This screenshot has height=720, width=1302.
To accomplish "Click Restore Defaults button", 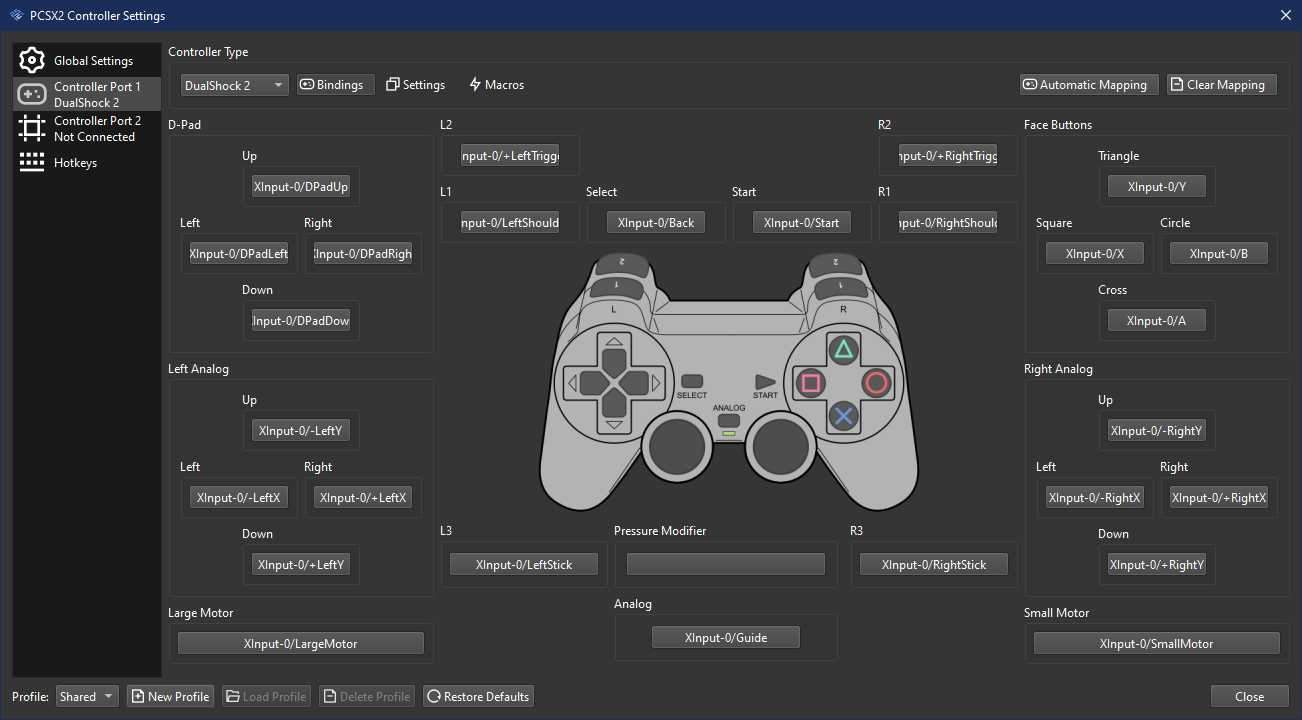I will click(x=478, y=696).
